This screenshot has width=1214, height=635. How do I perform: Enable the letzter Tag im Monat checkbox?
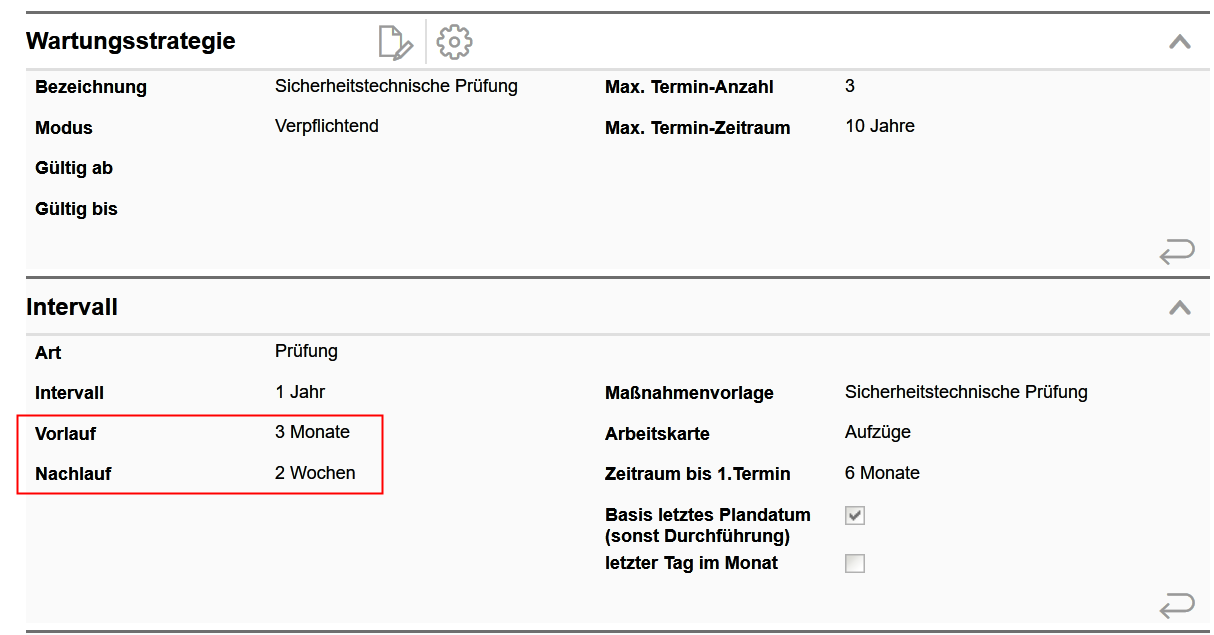click(x=855, y=563)
